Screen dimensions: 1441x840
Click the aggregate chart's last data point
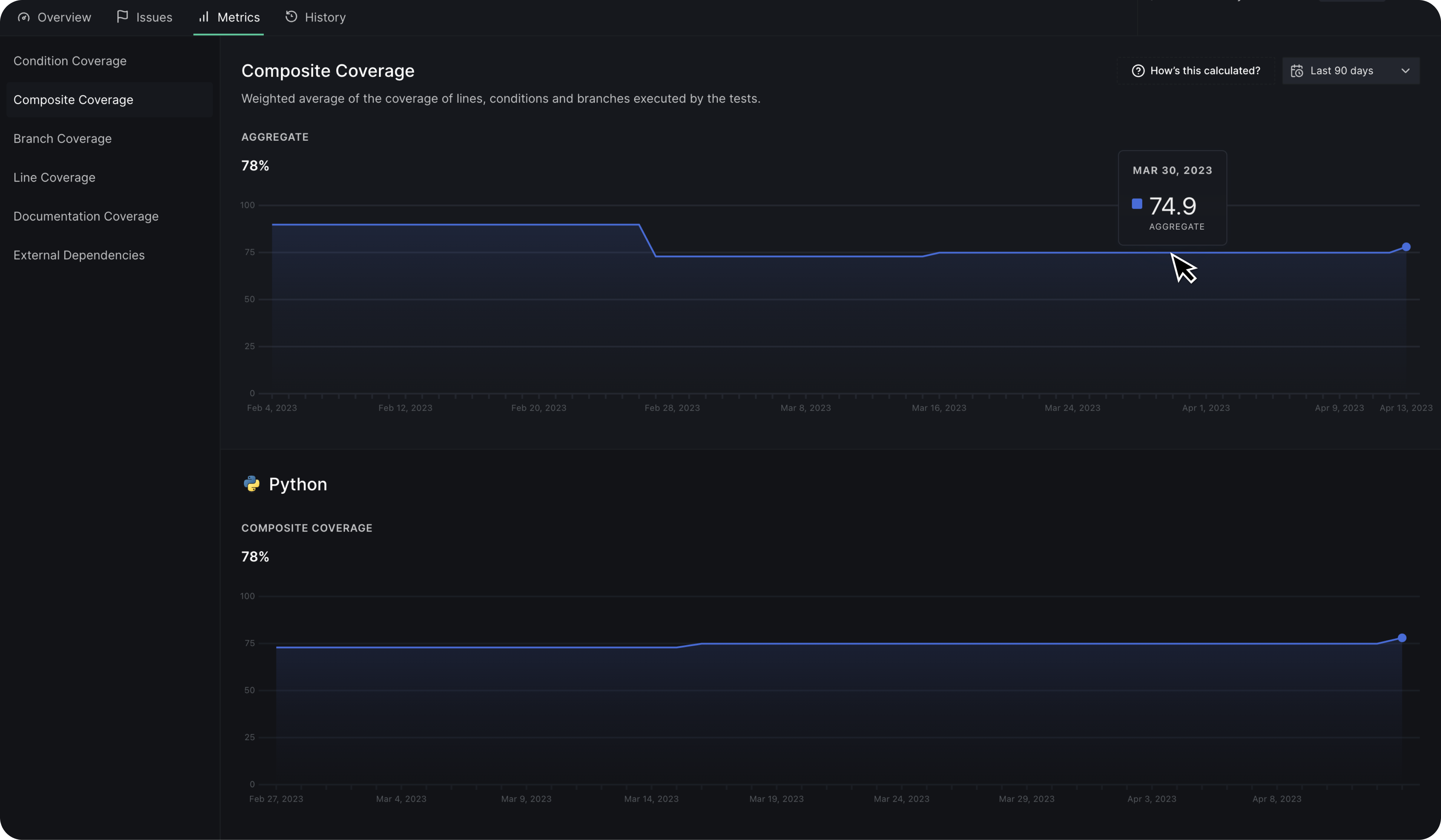[1406, 247]
